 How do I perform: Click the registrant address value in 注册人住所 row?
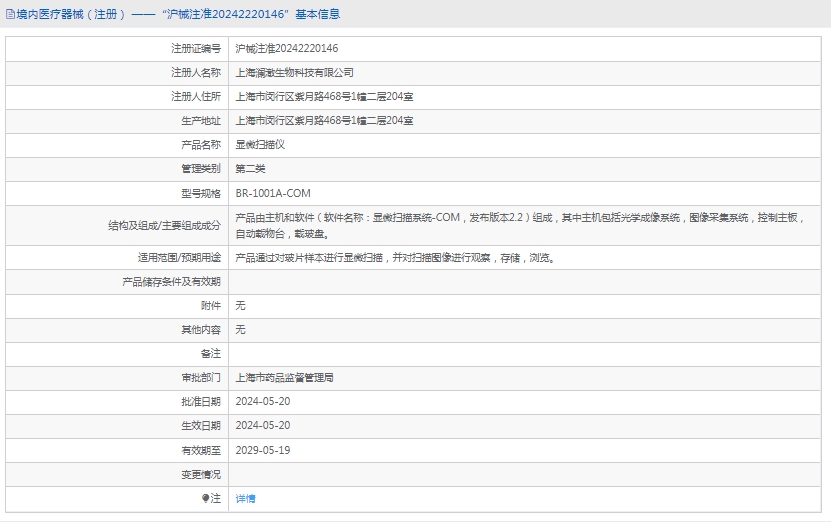click(324, 96)
